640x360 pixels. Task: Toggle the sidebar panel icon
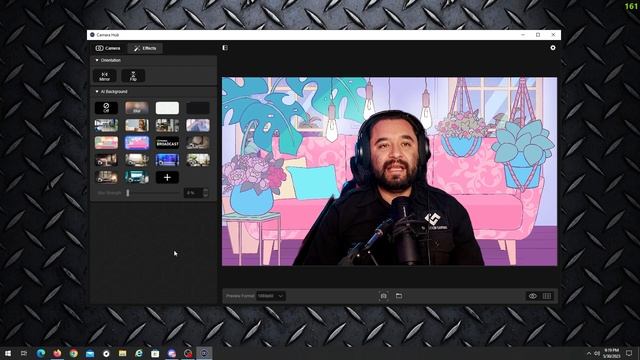coord(225,48)
